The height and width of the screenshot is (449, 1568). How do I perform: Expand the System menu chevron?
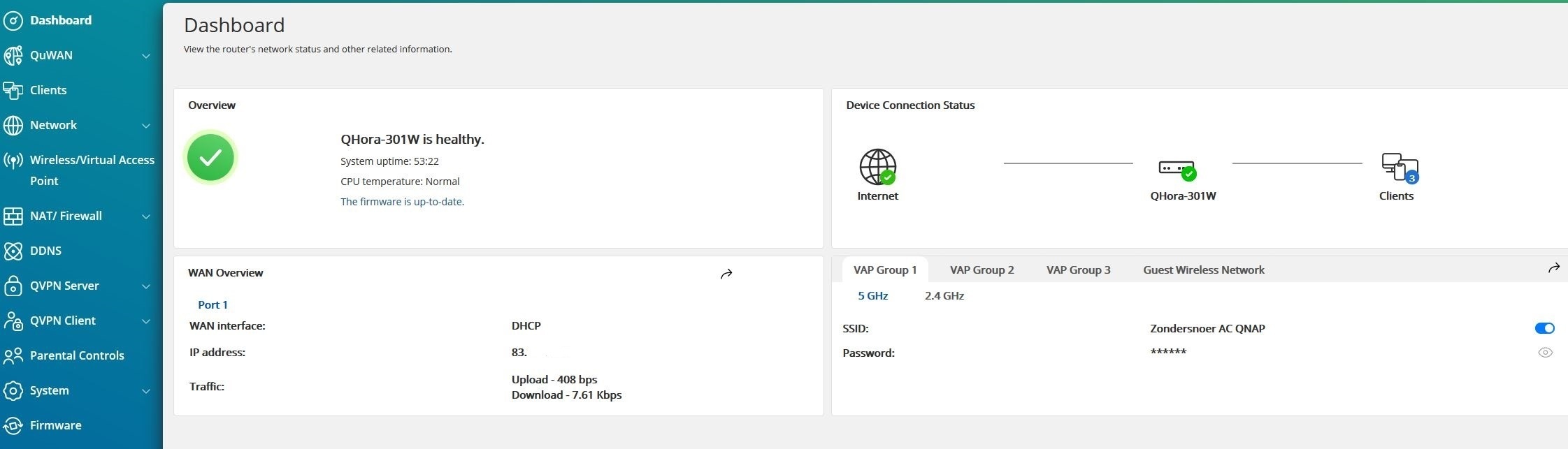point(146,391)
